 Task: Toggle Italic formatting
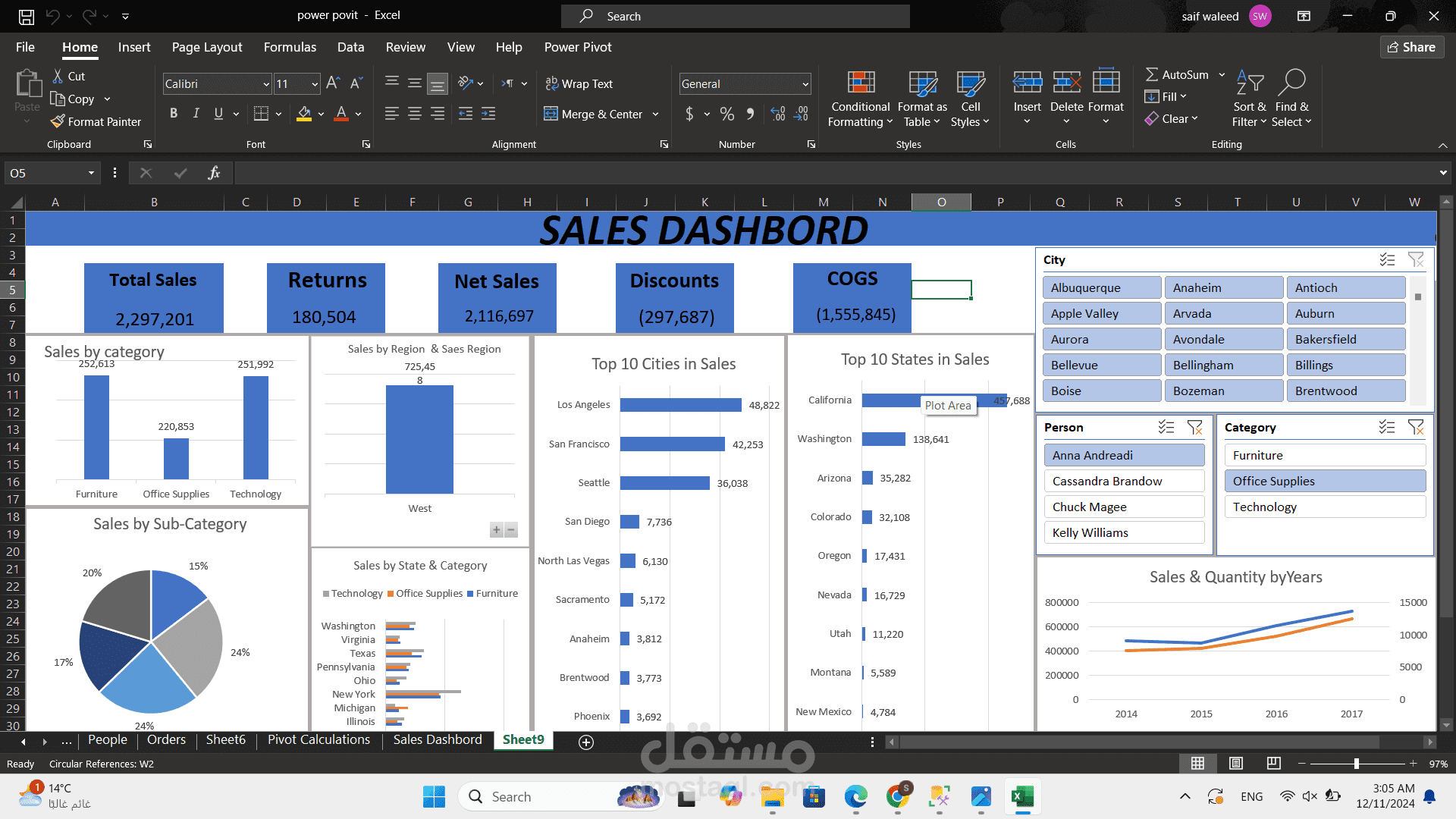pyautogui.click(x=196, y=114)
